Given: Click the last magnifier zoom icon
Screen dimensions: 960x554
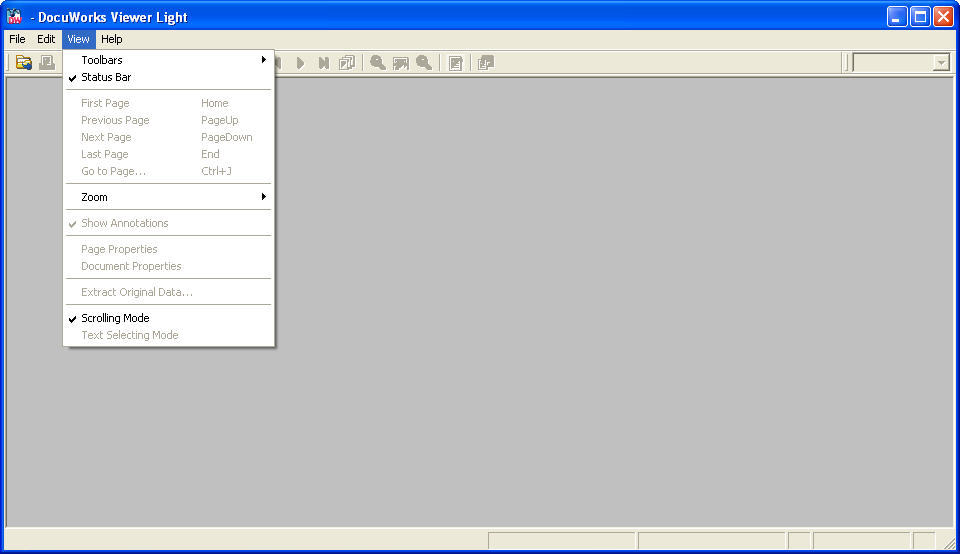Looking at the screenshot, I should pos(424,62).
